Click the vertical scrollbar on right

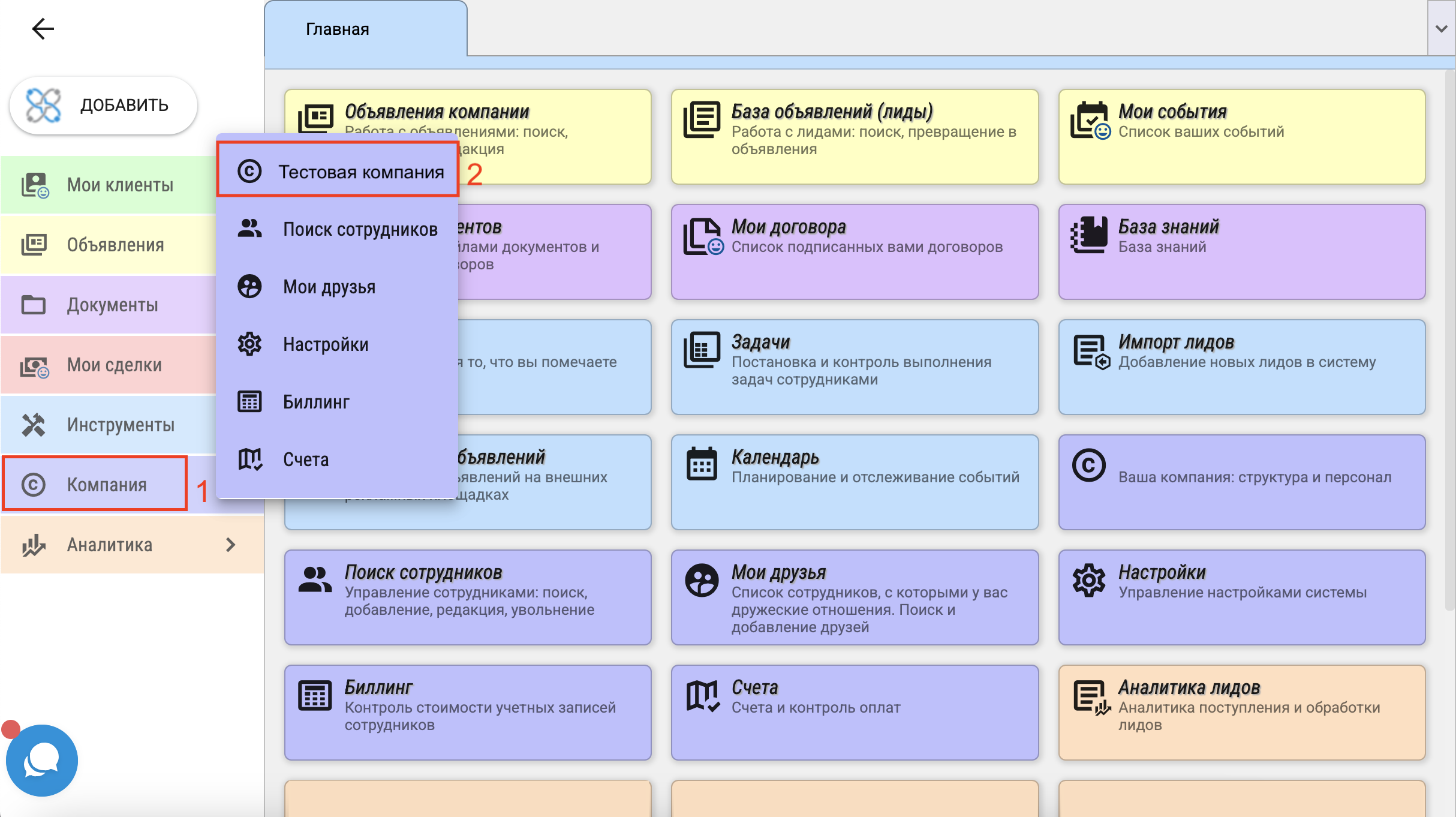pos(1449,340)
